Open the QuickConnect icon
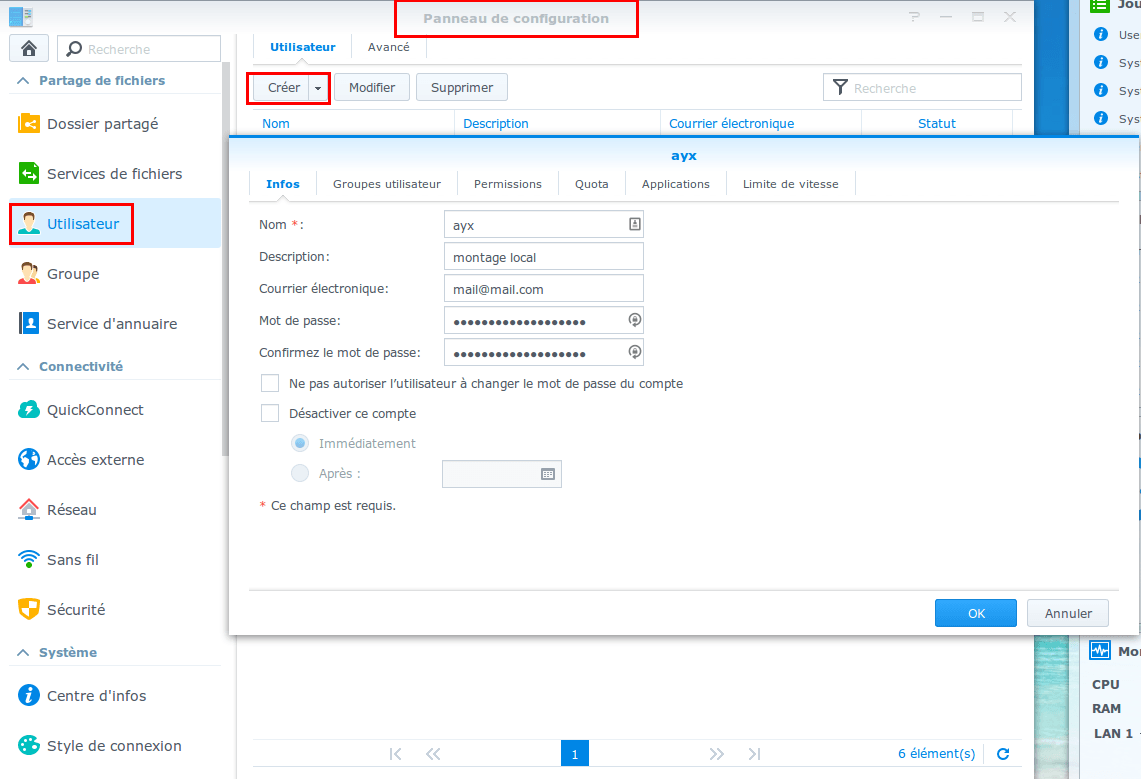Image resolution: width=1141 pixels, height=779 pixels. pos(28,410)
